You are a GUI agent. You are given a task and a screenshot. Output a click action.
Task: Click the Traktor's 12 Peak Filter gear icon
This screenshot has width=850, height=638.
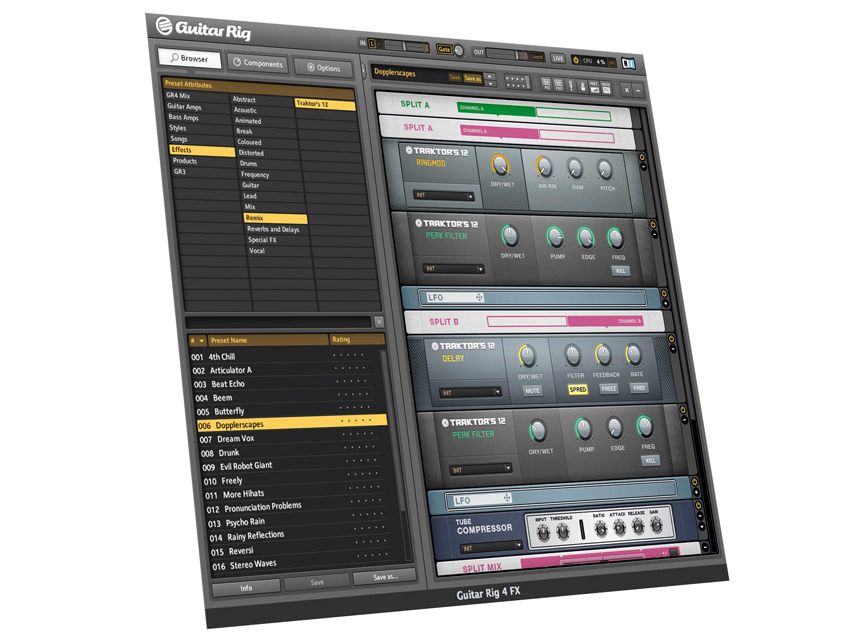click(x=420, y=224)
